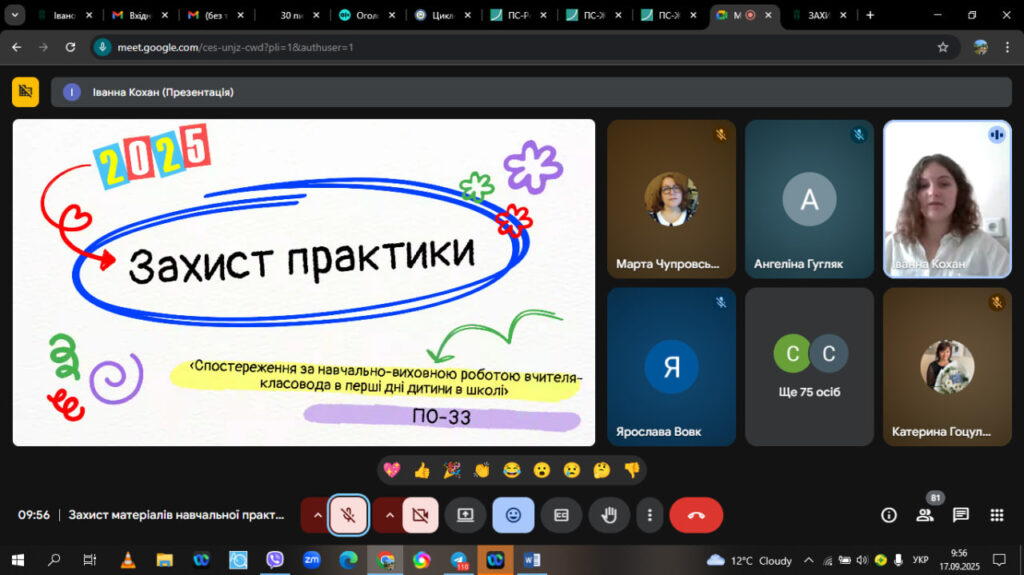Click the present screen icon
Image resolution: width=1024 pixels, height=575 pixels.
click(x=465, y=515)
